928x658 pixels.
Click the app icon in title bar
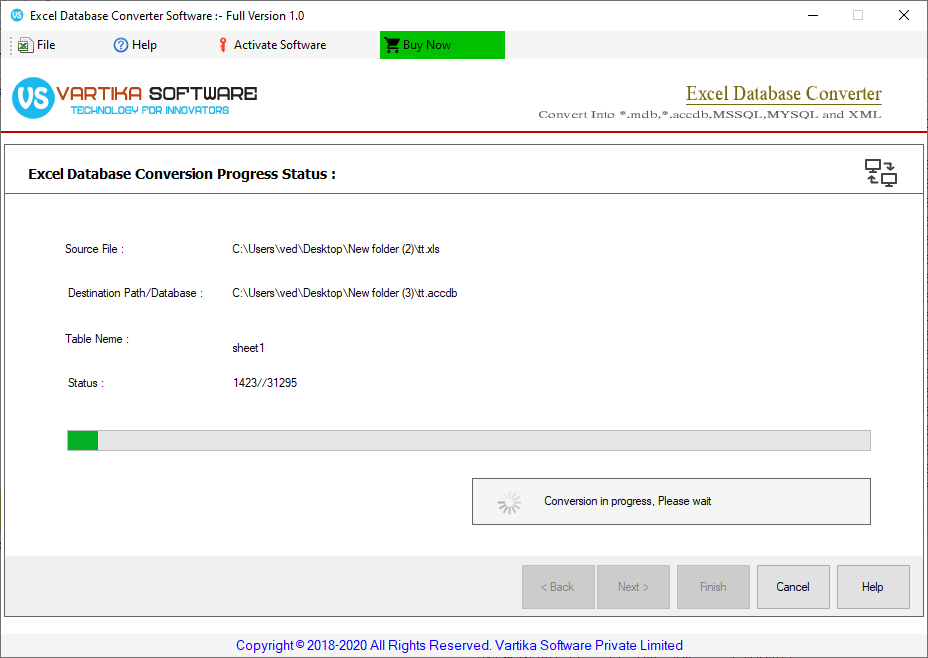(x=17, y=15)
